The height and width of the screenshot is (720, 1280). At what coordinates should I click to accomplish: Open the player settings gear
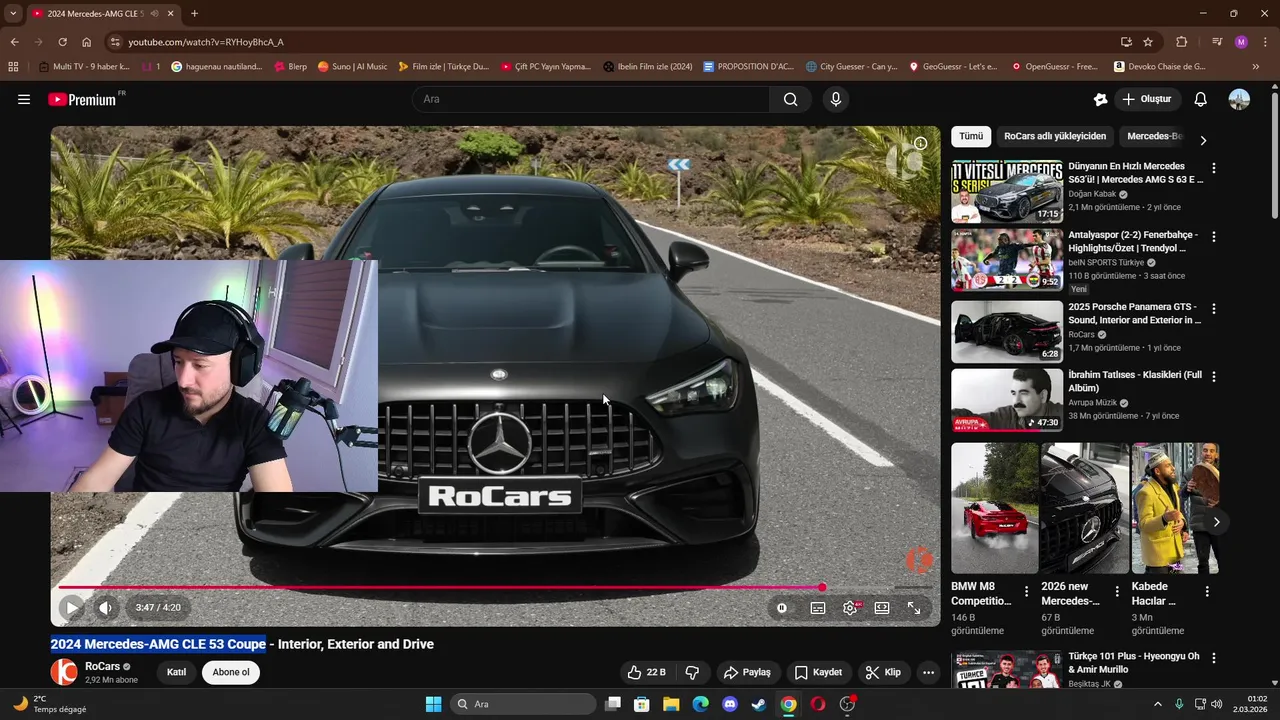[851, 607]
